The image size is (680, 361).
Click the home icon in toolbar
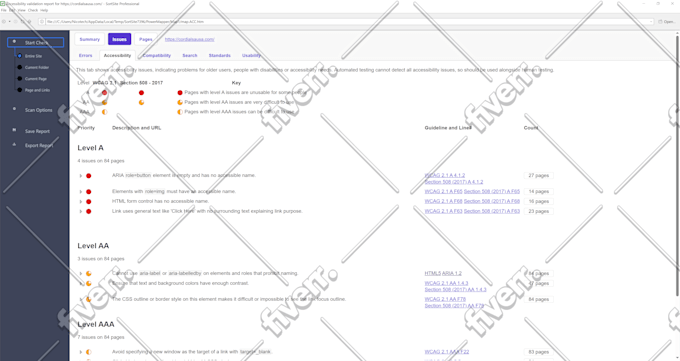tap(29, 21)
